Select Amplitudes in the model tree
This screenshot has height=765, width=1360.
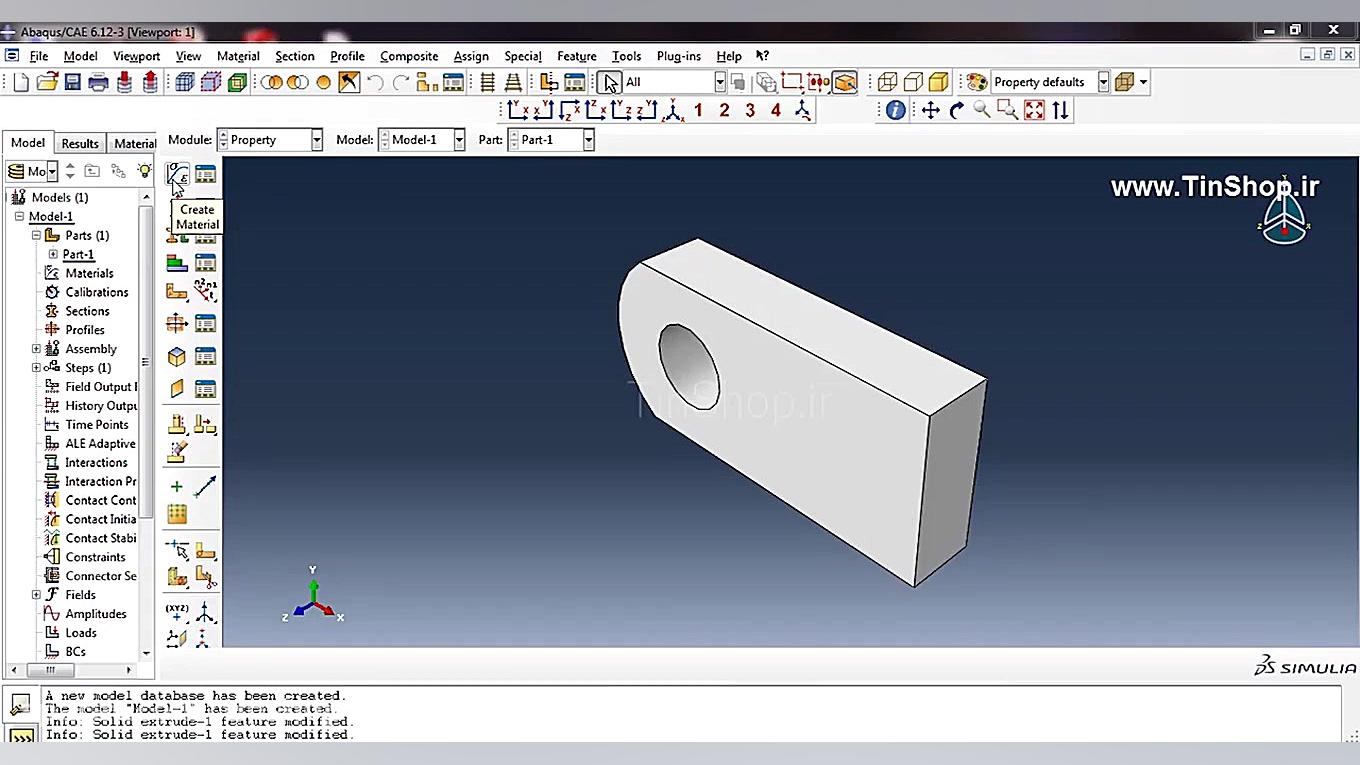[96, 614]
